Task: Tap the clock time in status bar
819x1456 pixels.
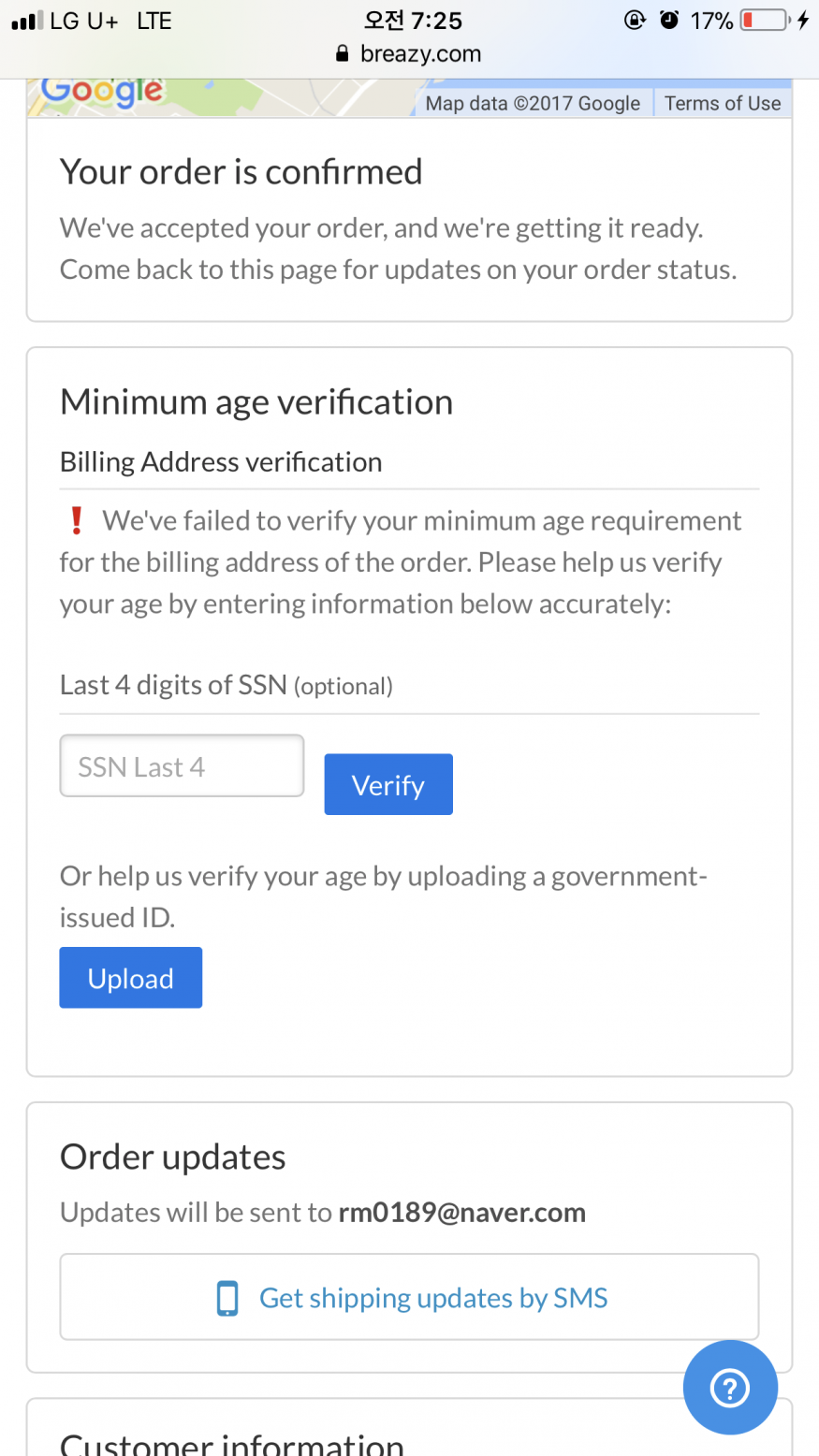Action: tap(413, 21)
